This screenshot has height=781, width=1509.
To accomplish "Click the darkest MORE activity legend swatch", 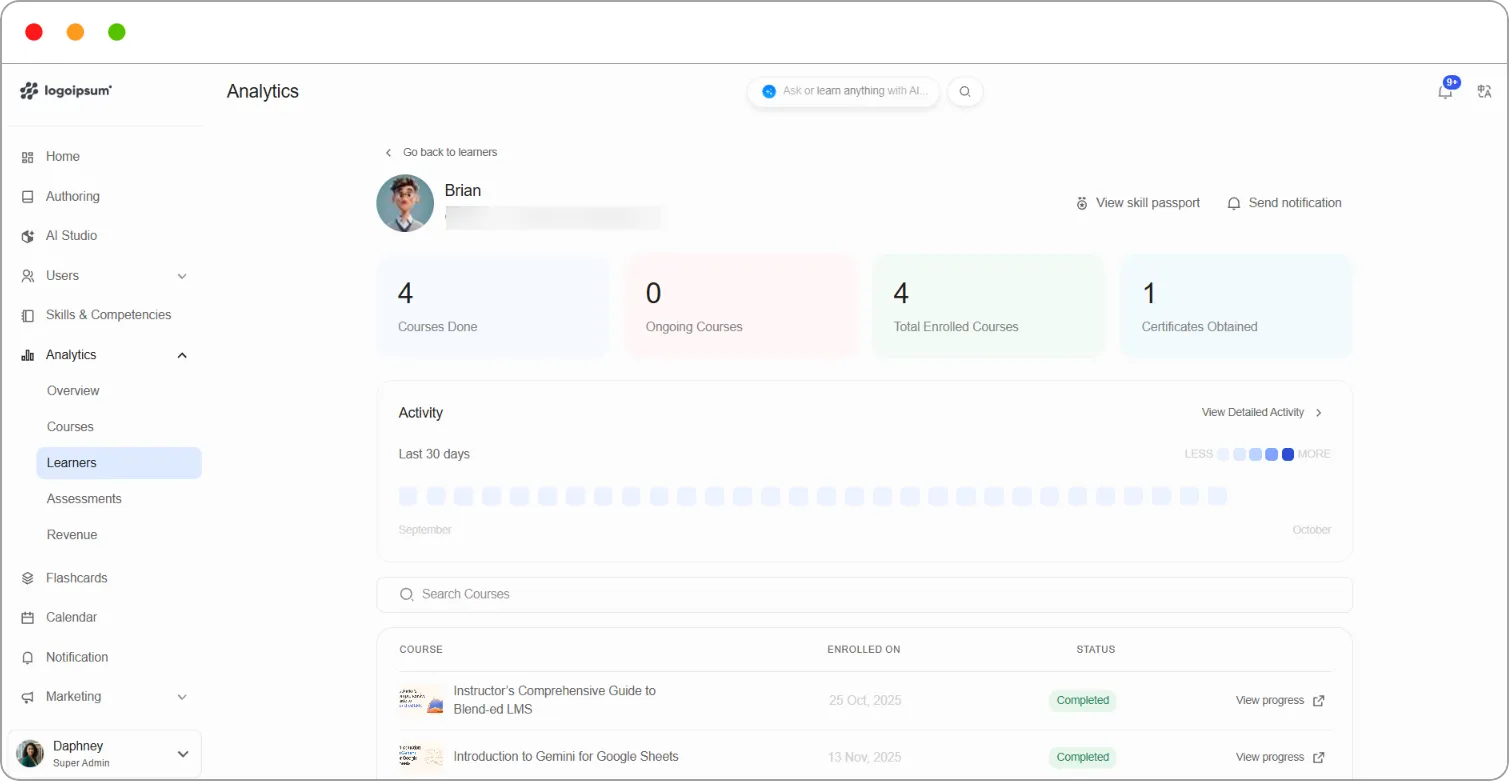I will pos(1288,454).
